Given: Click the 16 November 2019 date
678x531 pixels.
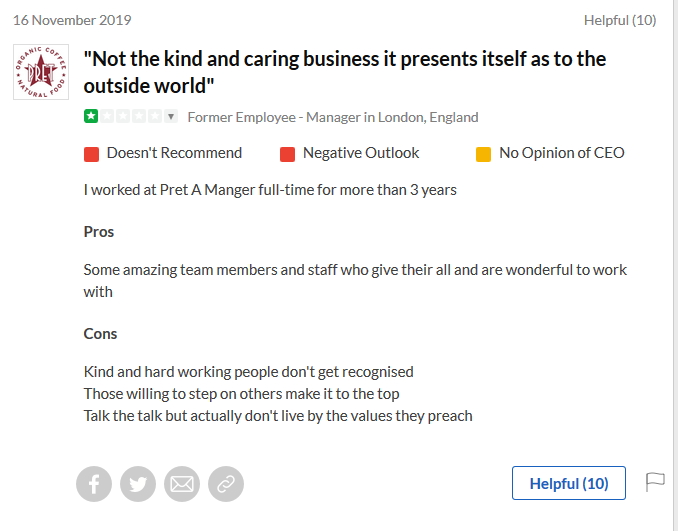Looking at the screenshot, I should [x=72, y=20].
